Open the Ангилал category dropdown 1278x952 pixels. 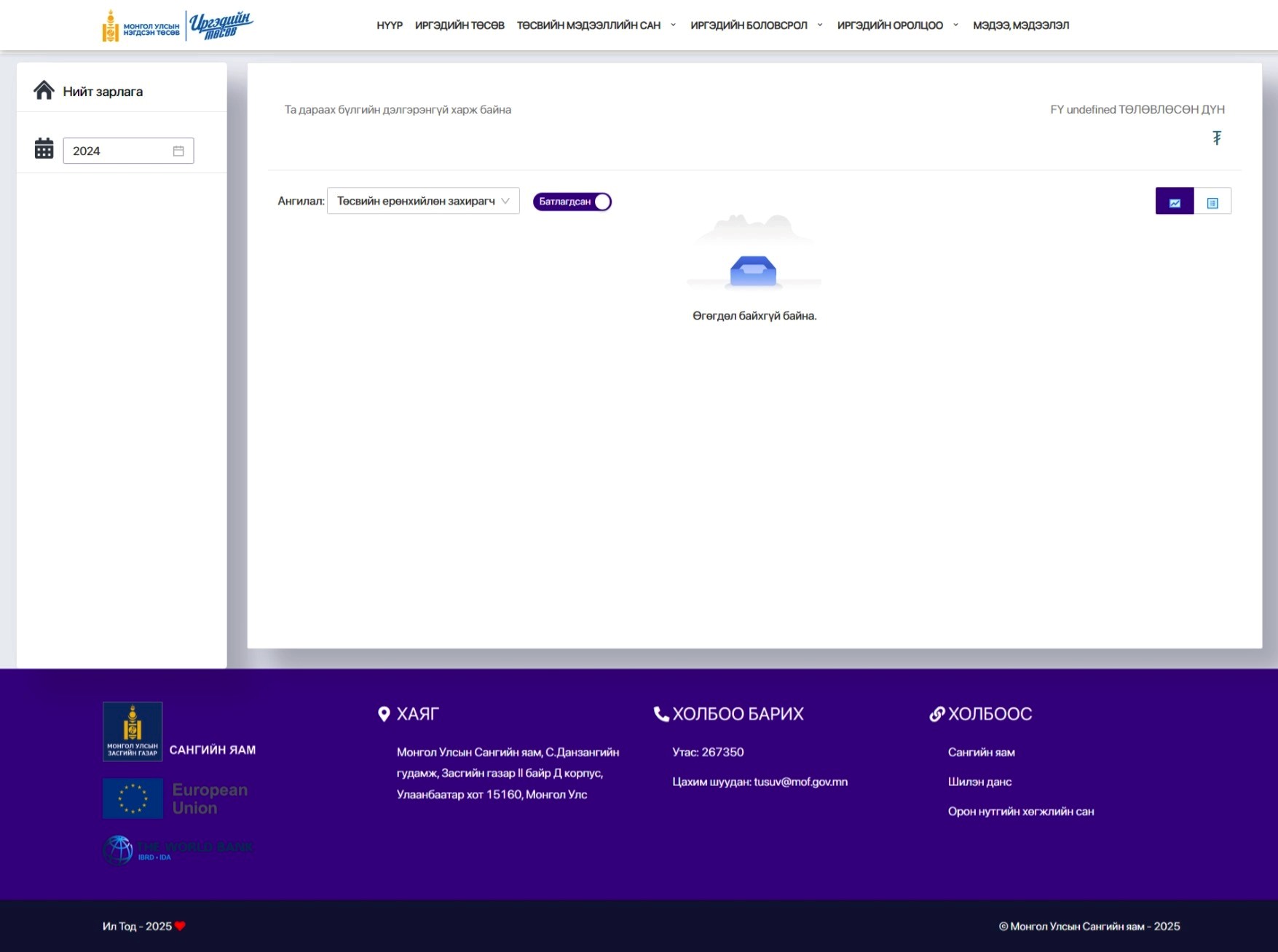[422, 201]
